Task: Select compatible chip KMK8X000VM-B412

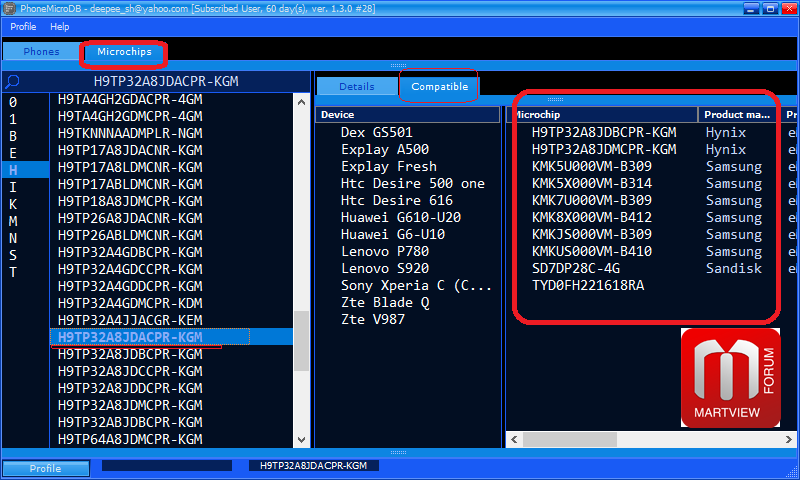Action: [592, 217]
